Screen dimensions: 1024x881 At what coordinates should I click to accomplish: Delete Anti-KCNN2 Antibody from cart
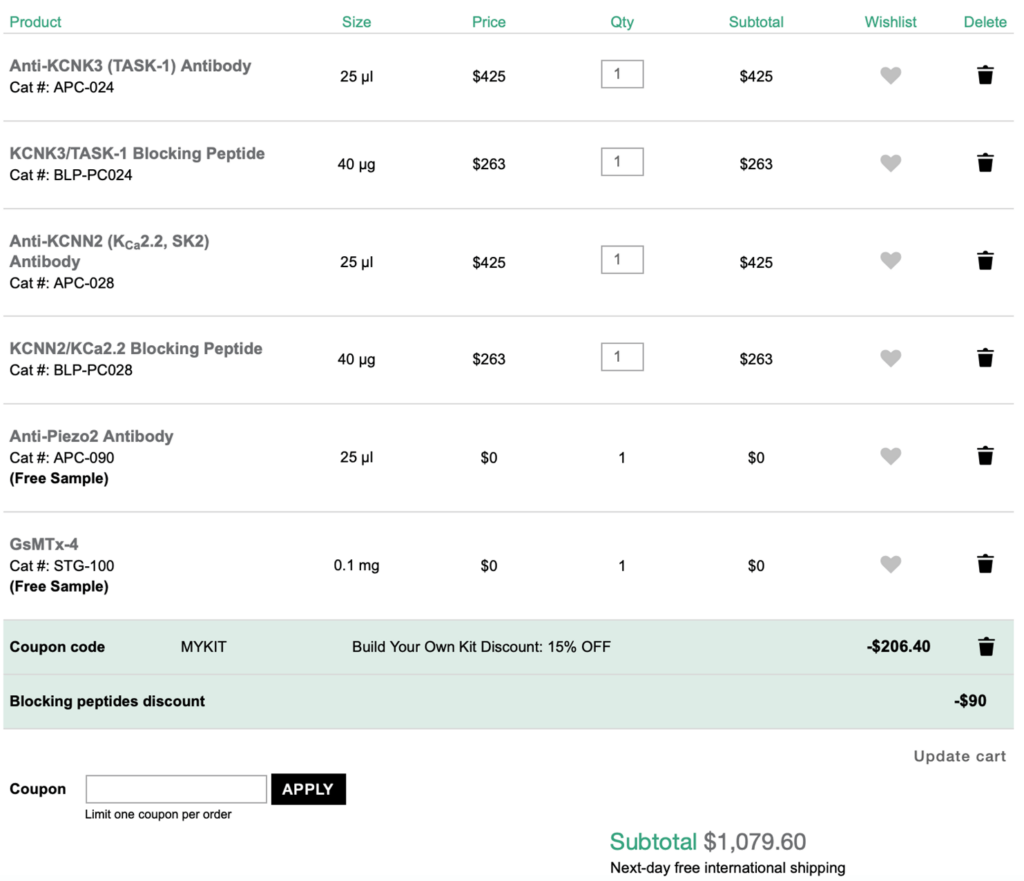click(x=985, y=261)
